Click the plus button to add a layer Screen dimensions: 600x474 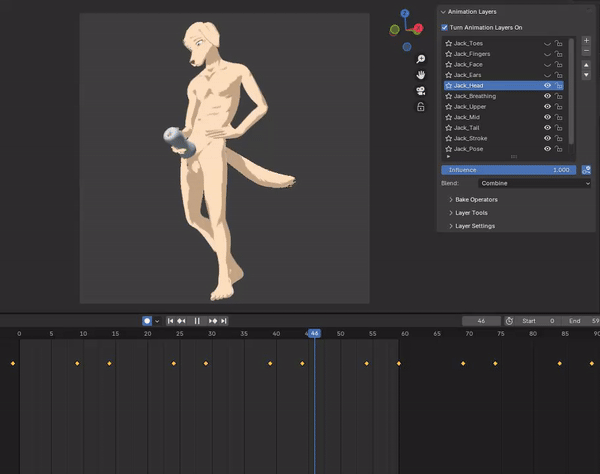[586, 40]
